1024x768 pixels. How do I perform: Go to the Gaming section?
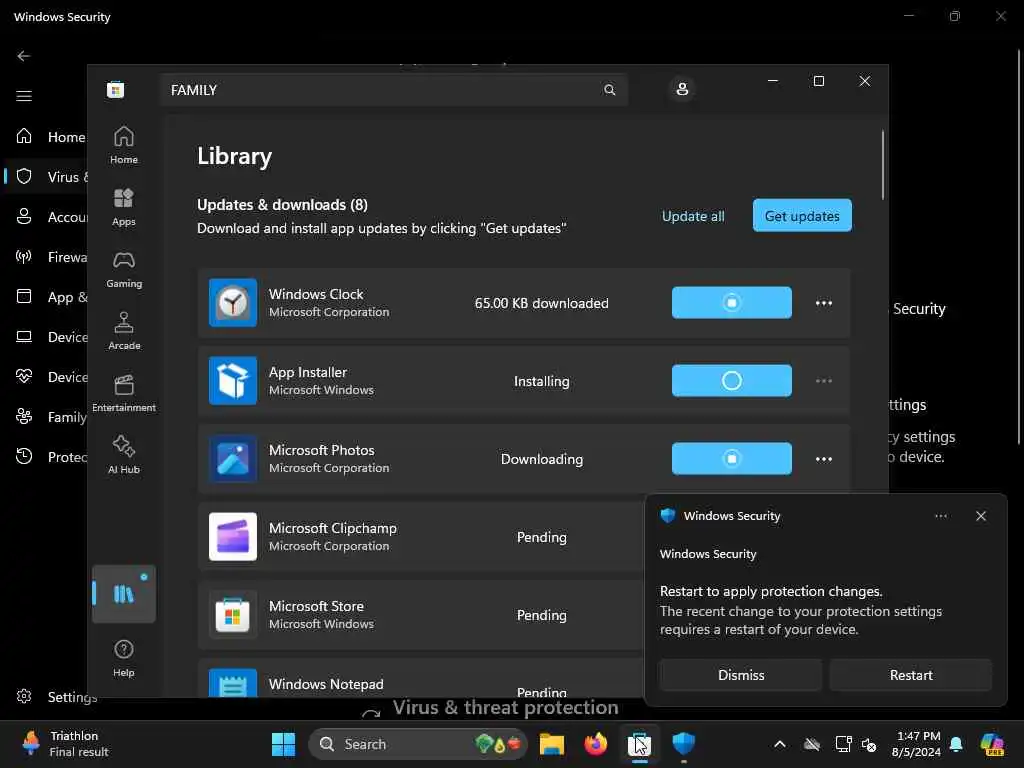[123, 269]
